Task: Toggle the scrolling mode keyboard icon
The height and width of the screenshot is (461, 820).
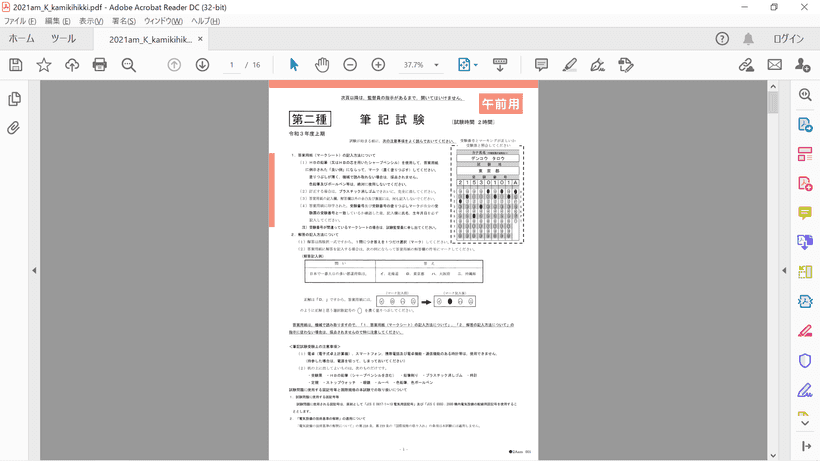Action: tap(500, 65)
